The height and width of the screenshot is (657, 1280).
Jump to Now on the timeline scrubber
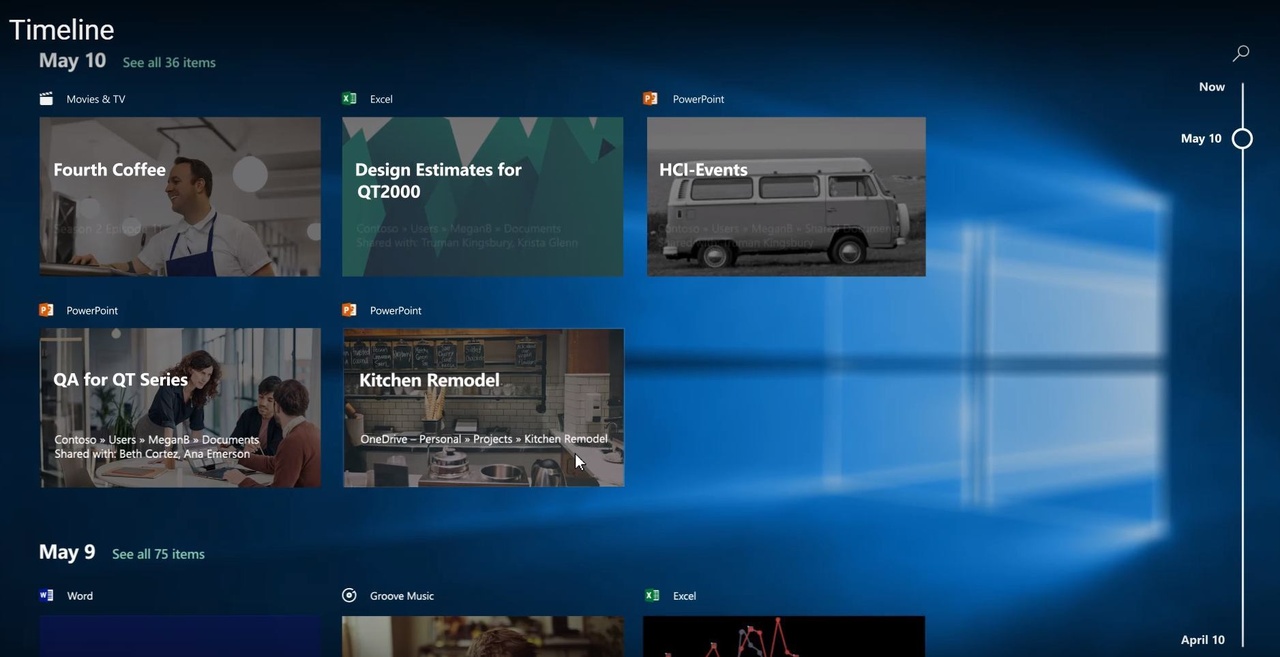coord(1212,87)
